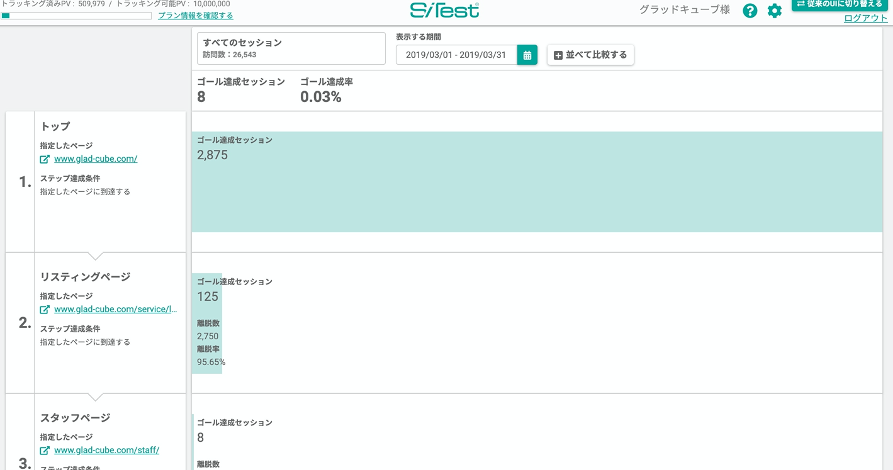Click external link icon beside www.glad-cube.com/

pos(45,159)
